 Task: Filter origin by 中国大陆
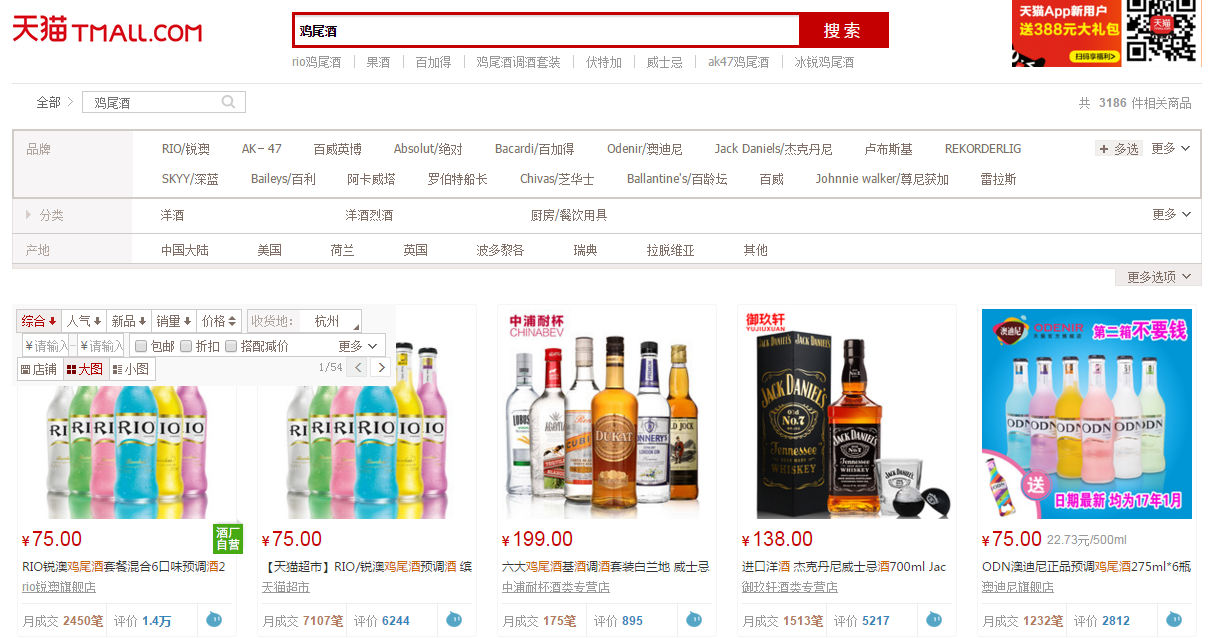pos(185,250)
